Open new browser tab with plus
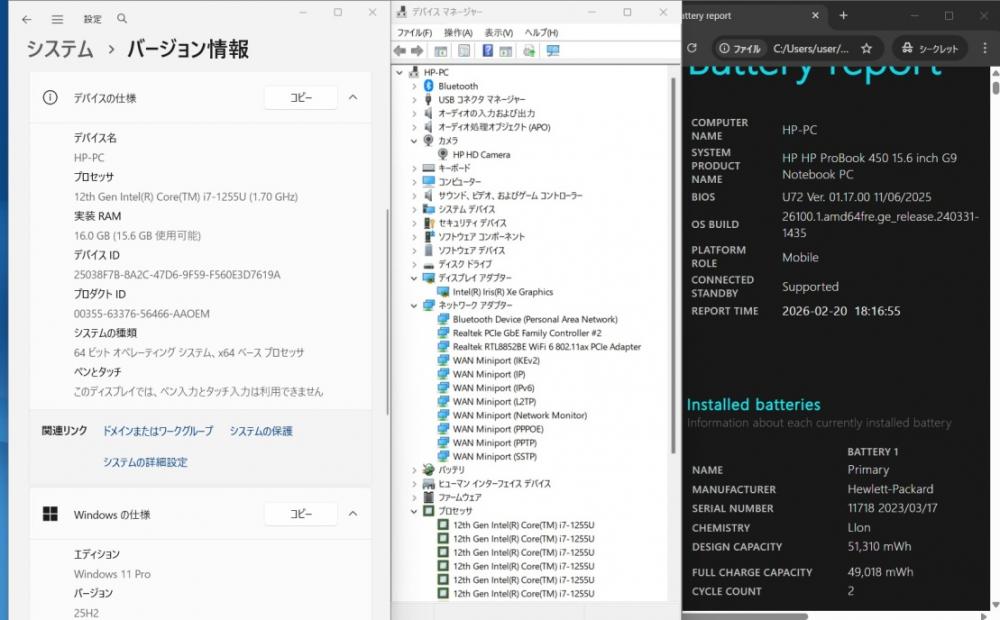The width and height of the screenshot is (1000, 620). (843, 15)
